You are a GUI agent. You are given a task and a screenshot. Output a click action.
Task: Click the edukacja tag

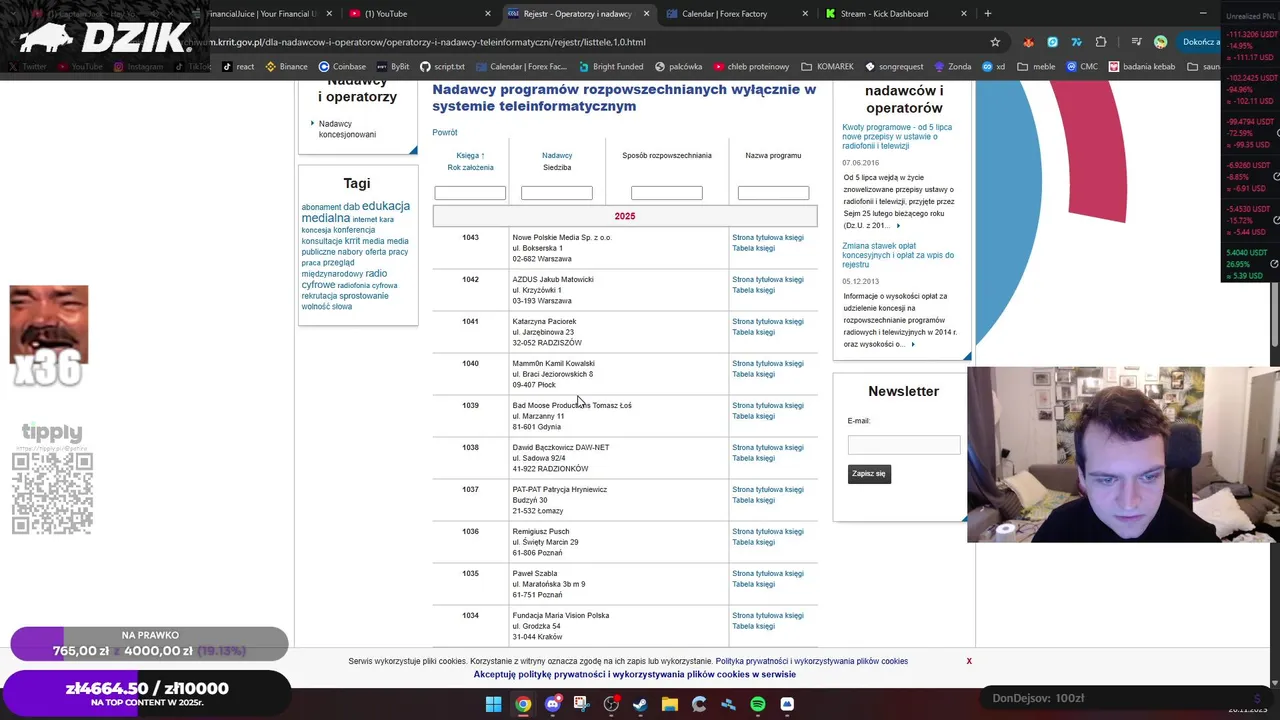tap(386, 206)
